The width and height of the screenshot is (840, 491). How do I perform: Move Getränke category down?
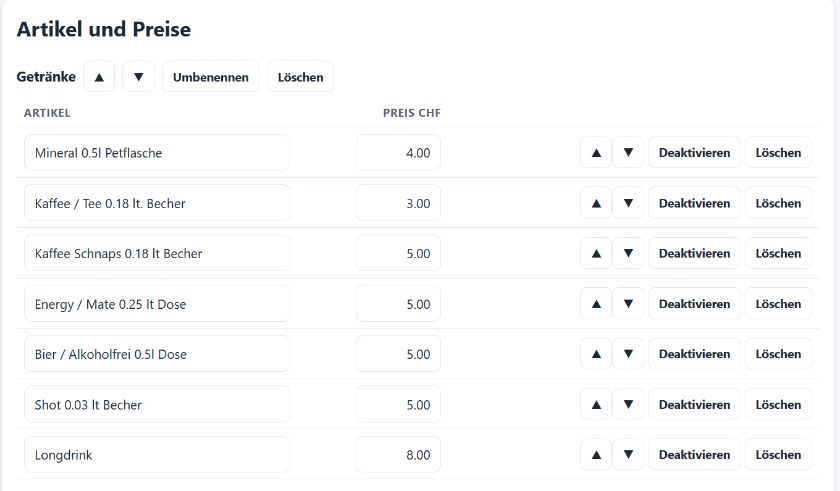click(x=138, y=77)
